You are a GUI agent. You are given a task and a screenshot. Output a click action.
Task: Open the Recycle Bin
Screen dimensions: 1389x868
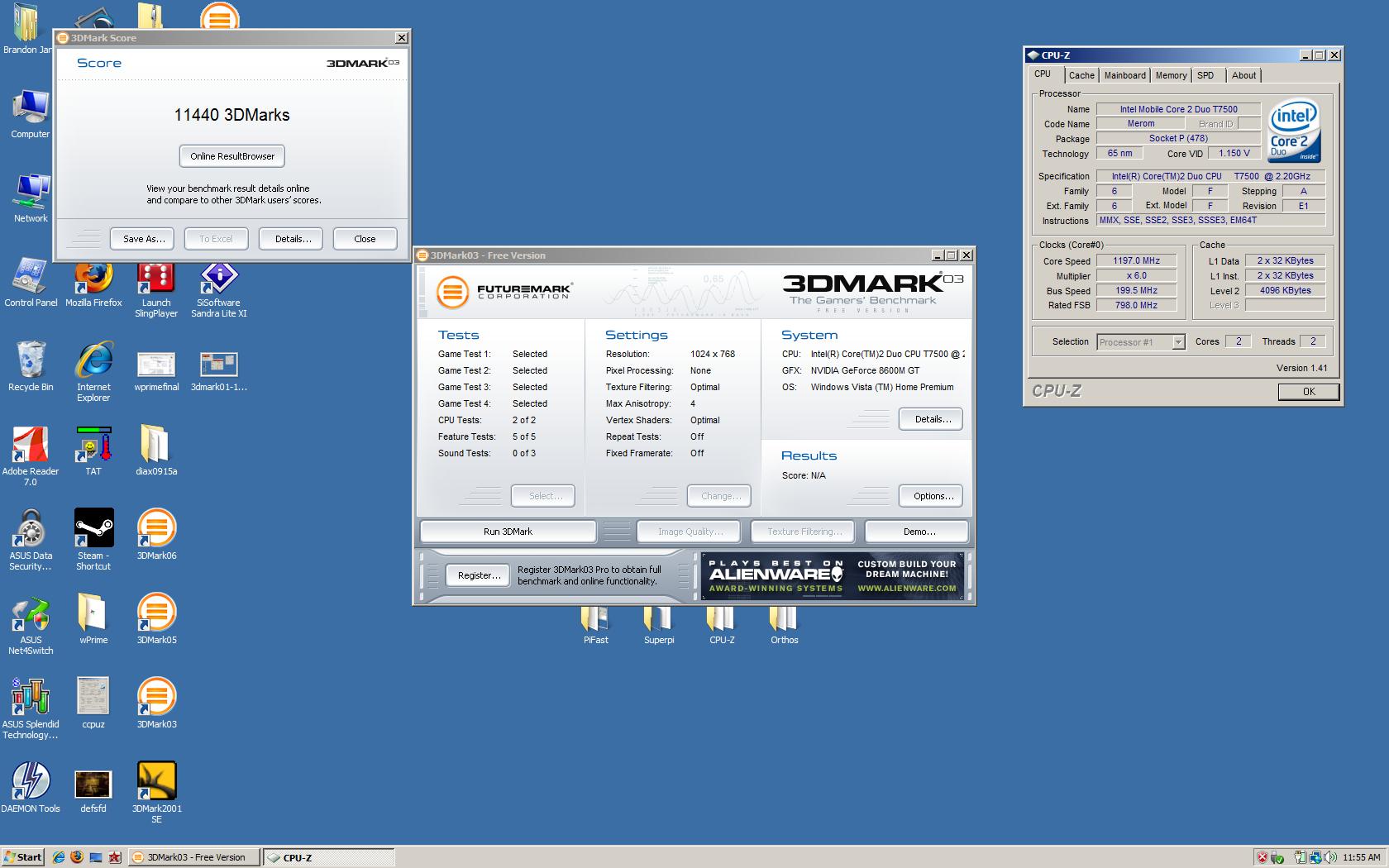click(x=31, y=367)
